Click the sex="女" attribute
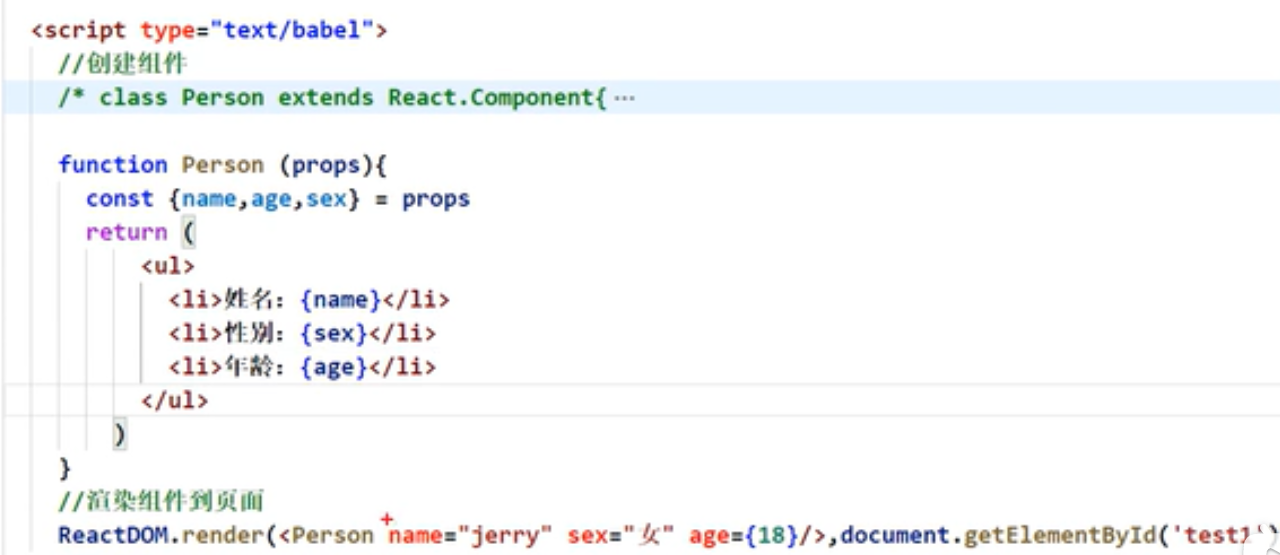 click(621, 536)
